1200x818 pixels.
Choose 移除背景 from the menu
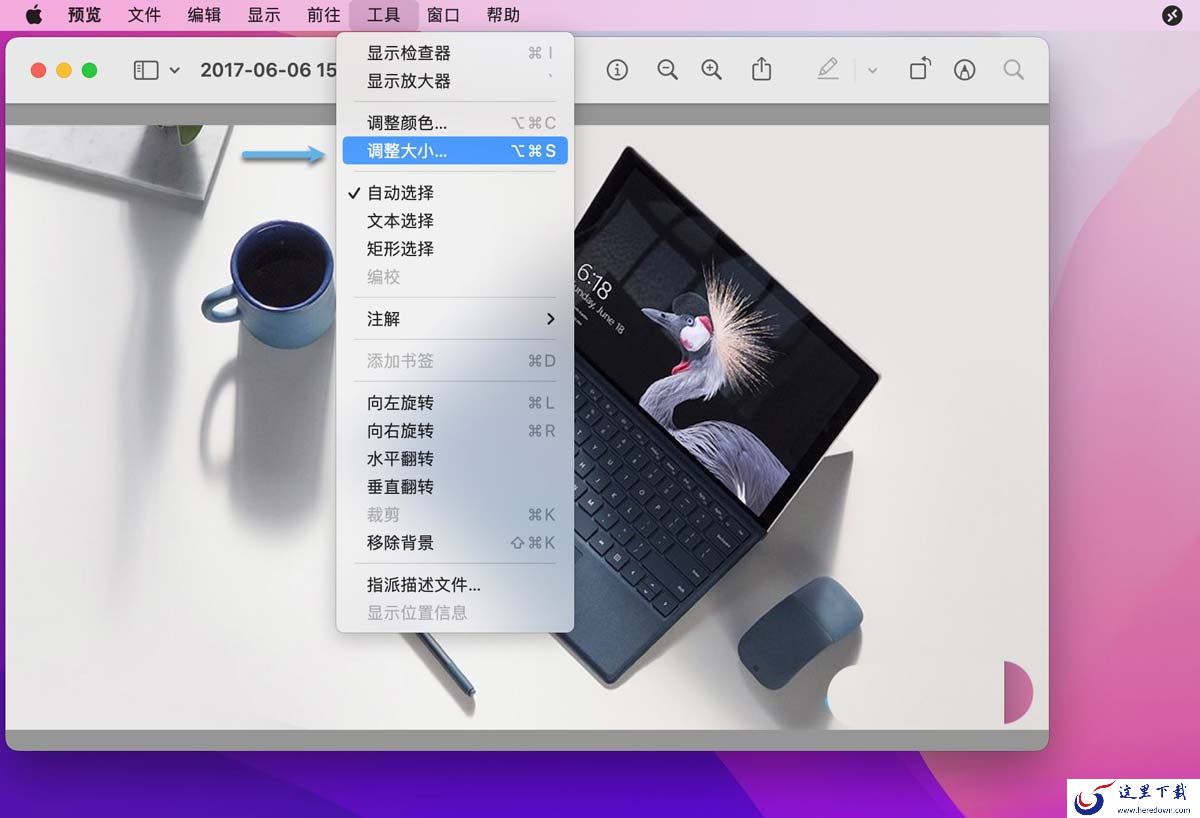tap(455, 543)
